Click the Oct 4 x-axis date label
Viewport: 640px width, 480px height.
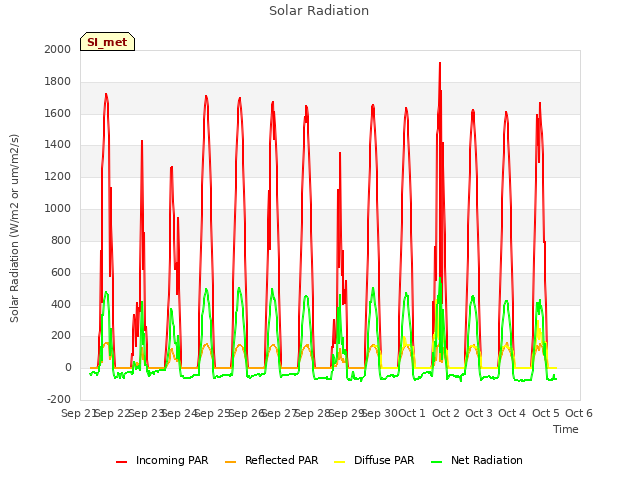point(512,413)
